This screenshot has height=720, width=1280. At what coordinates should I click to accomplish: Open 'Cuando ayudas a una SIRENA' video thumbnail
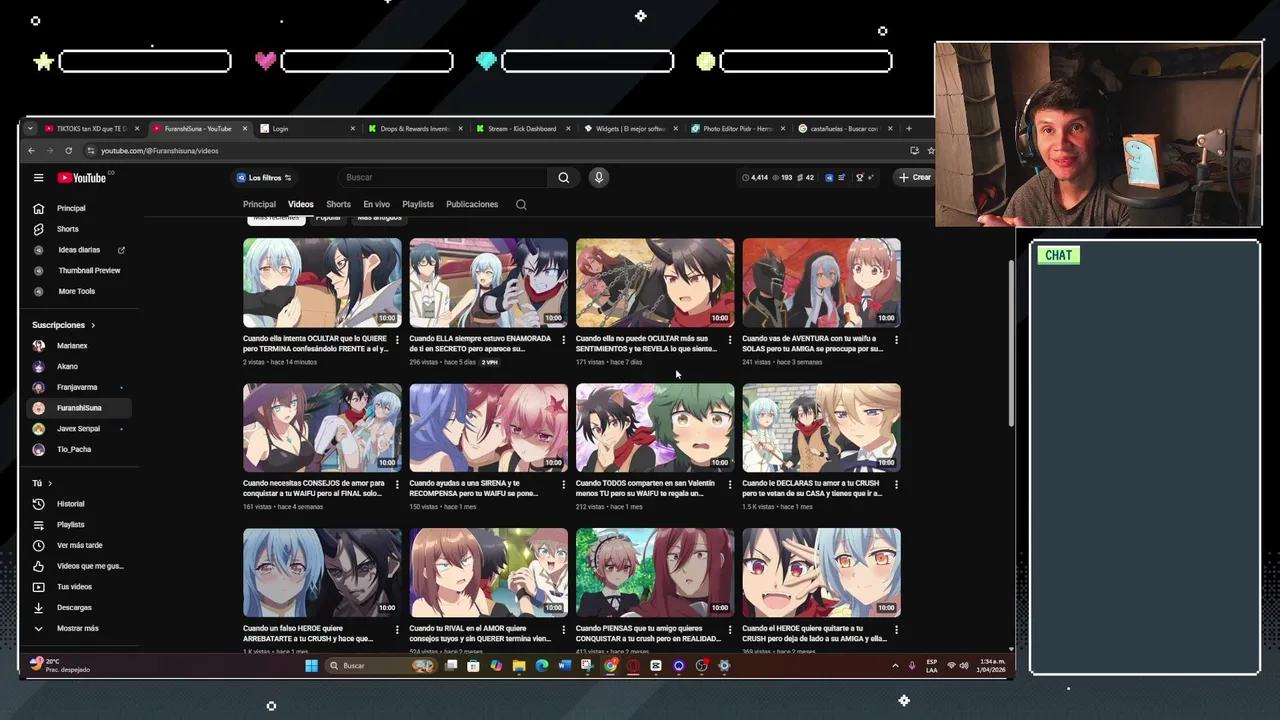[x=488, y=427]
